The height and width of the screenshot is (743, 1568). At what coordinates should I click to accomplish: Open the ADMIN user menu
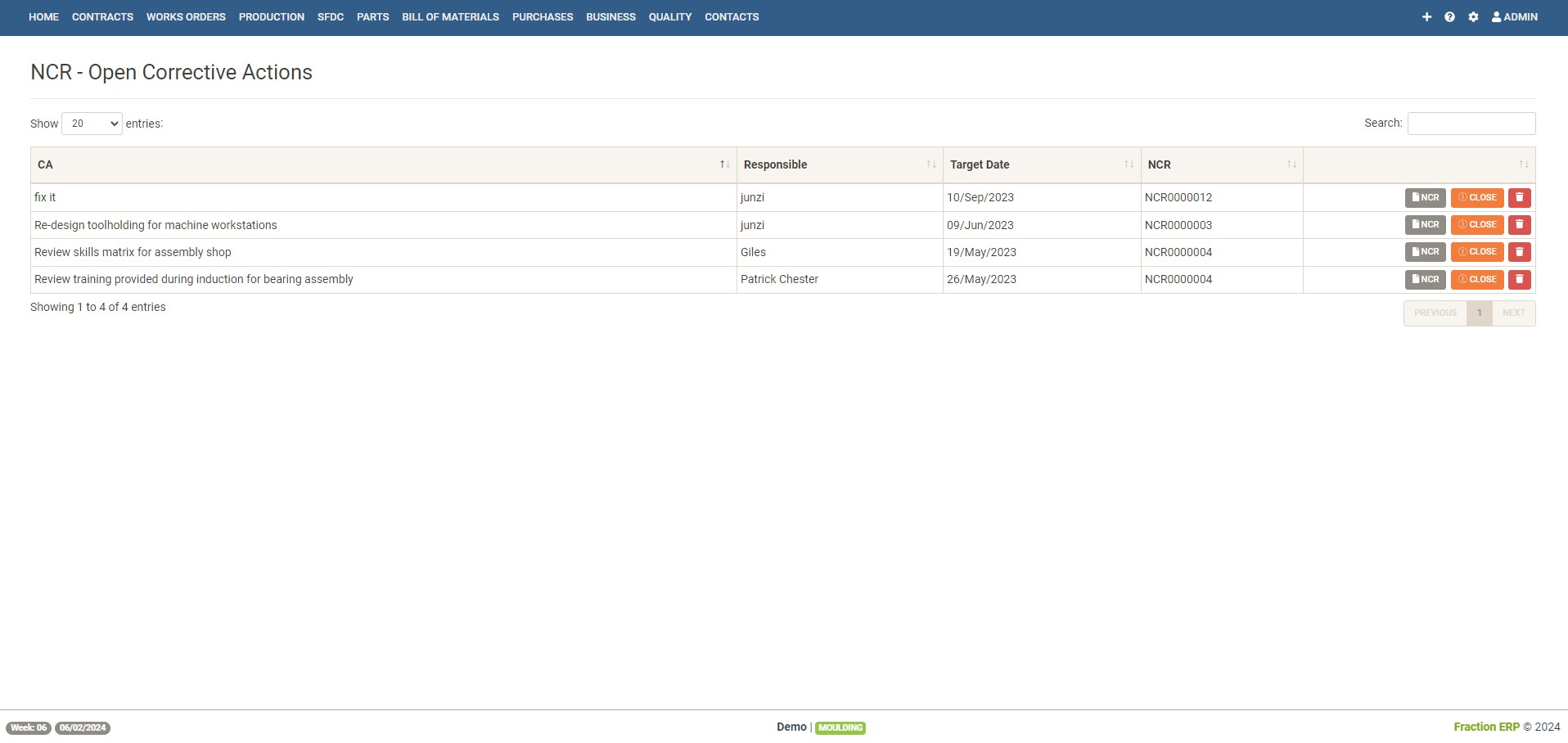pyautogui.click(x=1514, y=17)
